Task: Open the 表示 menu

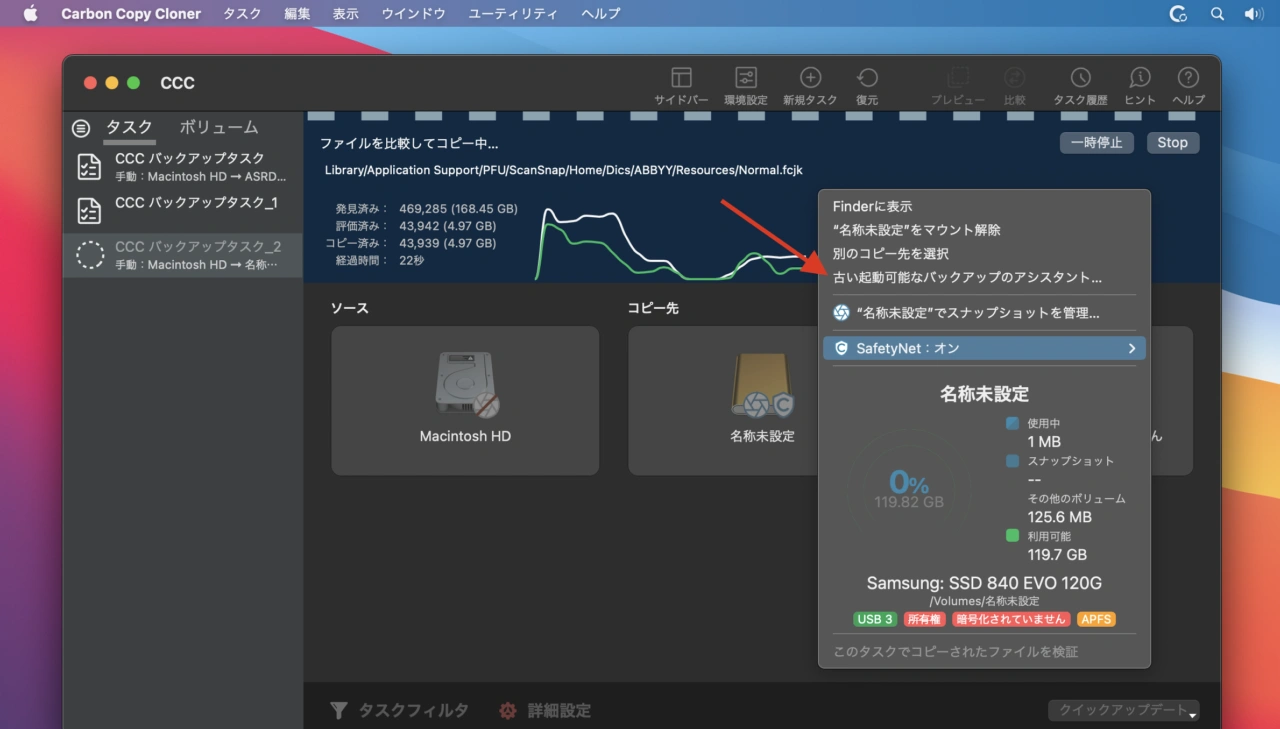Action: coord(346,14)
